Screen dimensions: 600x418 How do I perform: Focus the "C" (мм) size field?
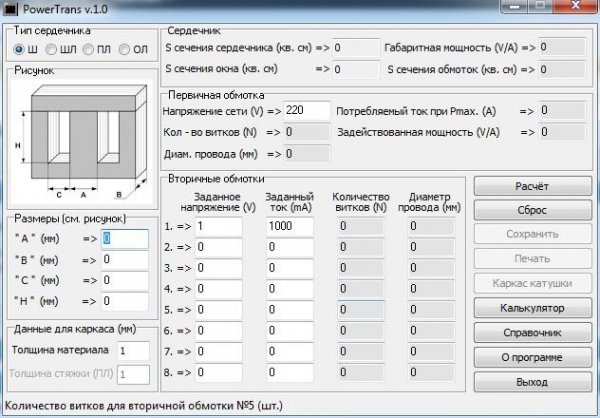tap(125, 281)
